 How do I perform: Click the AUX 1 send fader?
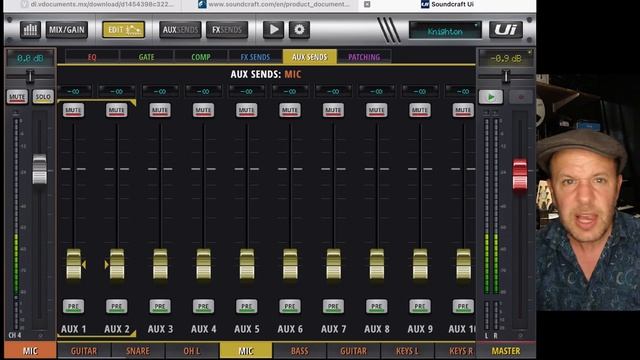tap(73, 264)
